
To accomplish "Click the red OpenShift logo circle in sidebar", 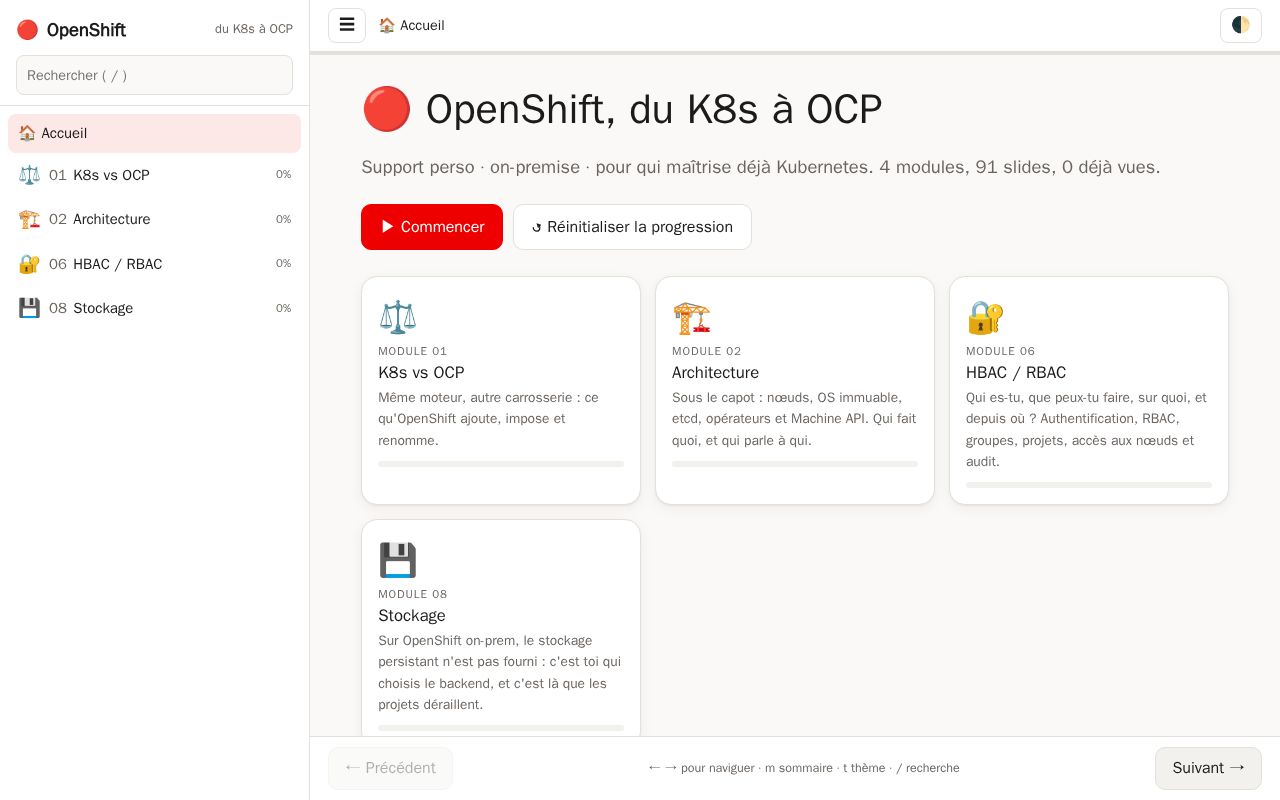I will click(27, 30).
